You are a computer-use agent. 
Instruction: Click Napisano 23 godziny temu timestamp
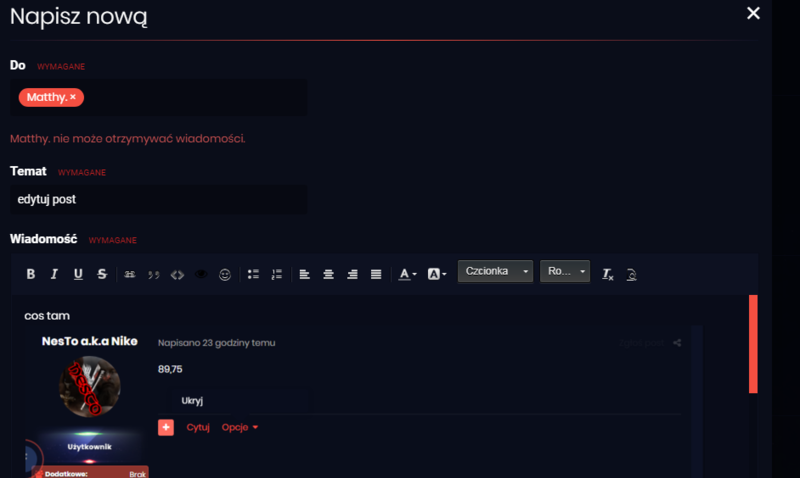tap(216, 343)
